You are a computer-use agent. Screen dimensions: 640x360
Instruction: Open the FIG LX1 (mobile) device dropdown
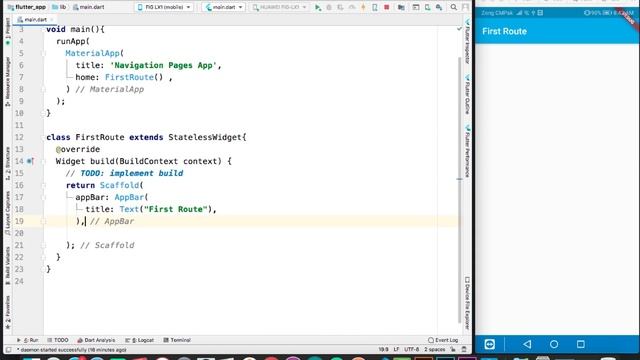point(164,7)
